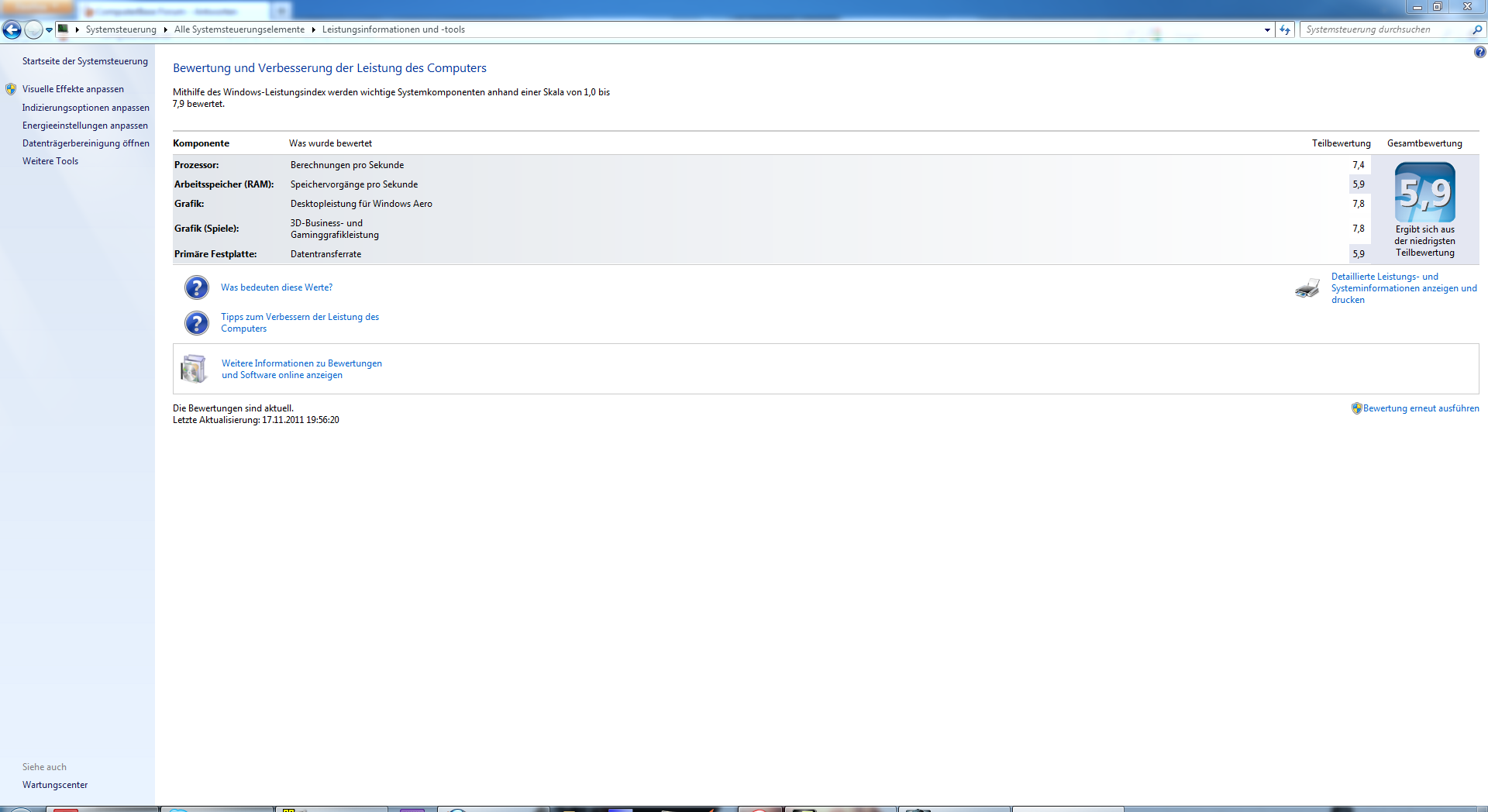The width and height of the screenshot is (1488, 812).
Task: Click Datentransferrate text
Action: 325,254
